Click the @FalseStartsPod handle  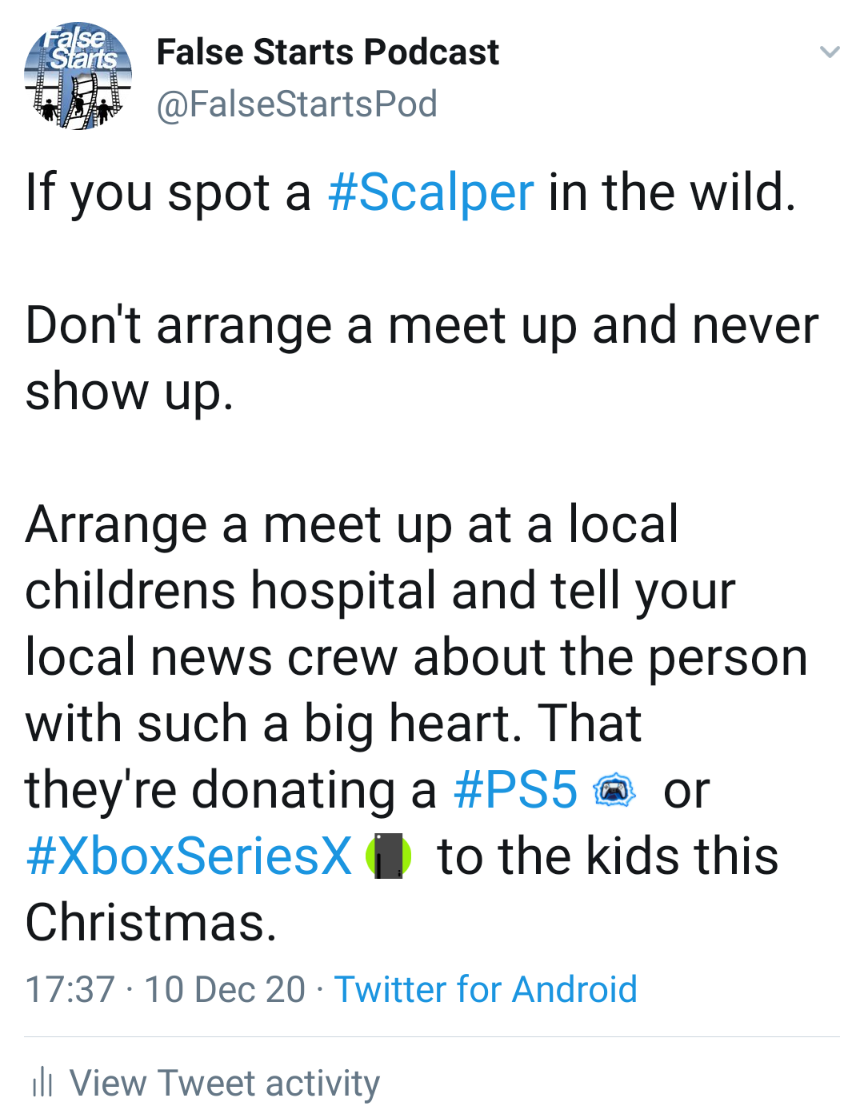pyautogui.click(x=297, y=103)
